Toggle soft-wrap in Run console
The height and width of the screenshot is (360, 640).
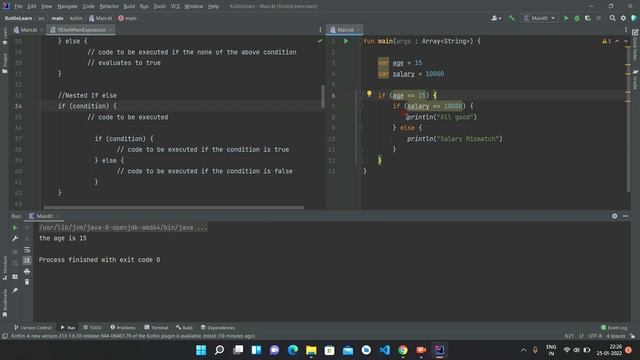27,249
